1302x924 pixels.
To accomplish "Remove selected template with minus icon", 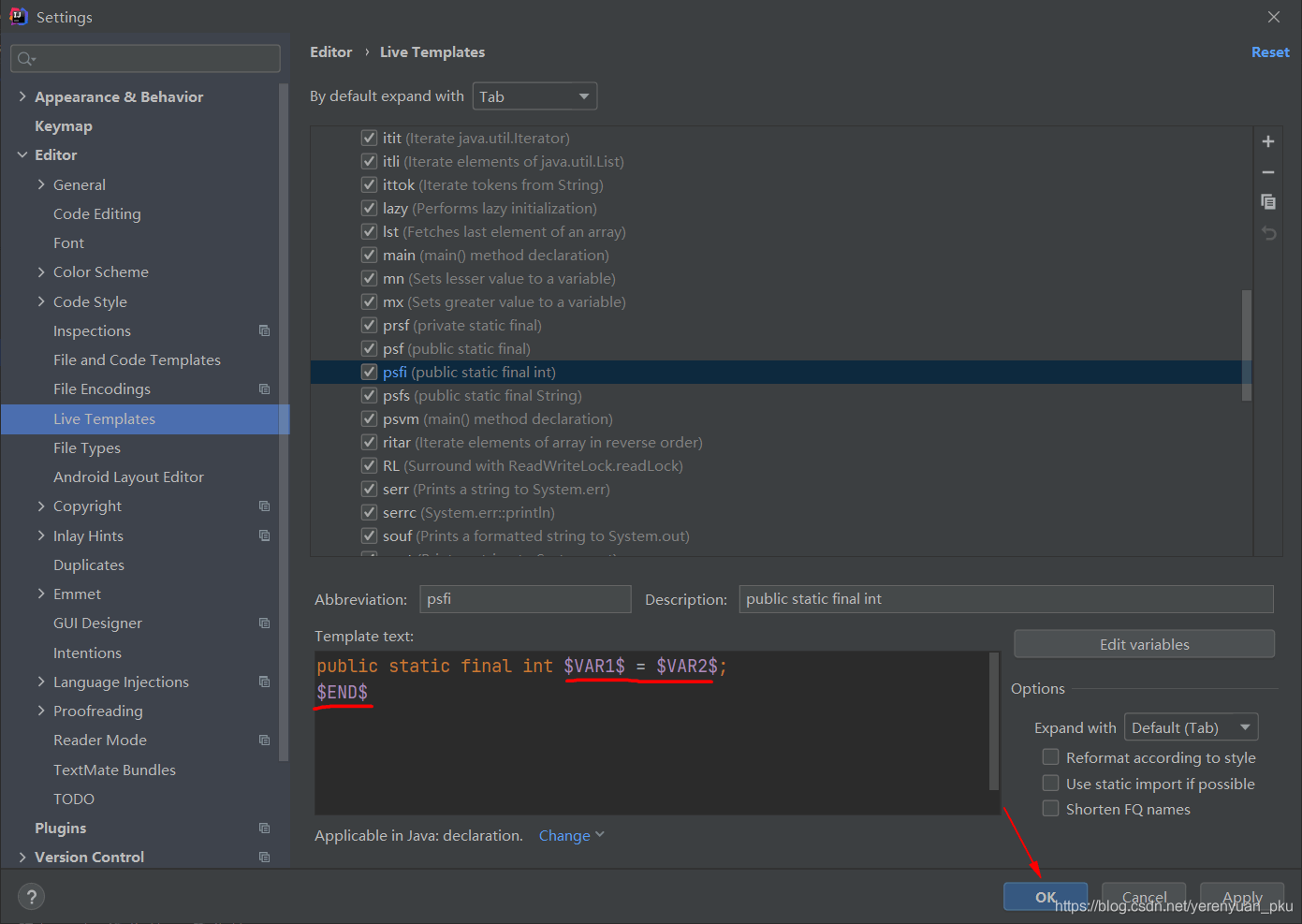I will (1268, 172).
